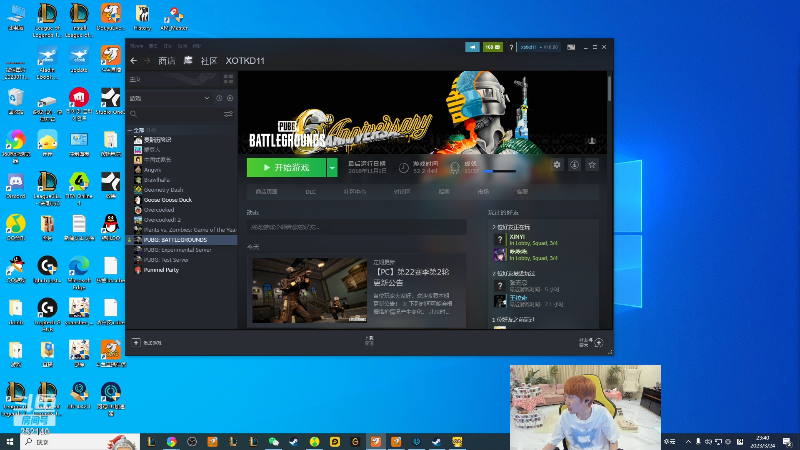The image size is (800, 450).
Task: Open the community hub 社区中心 link
Action: [x=355, y=192]
